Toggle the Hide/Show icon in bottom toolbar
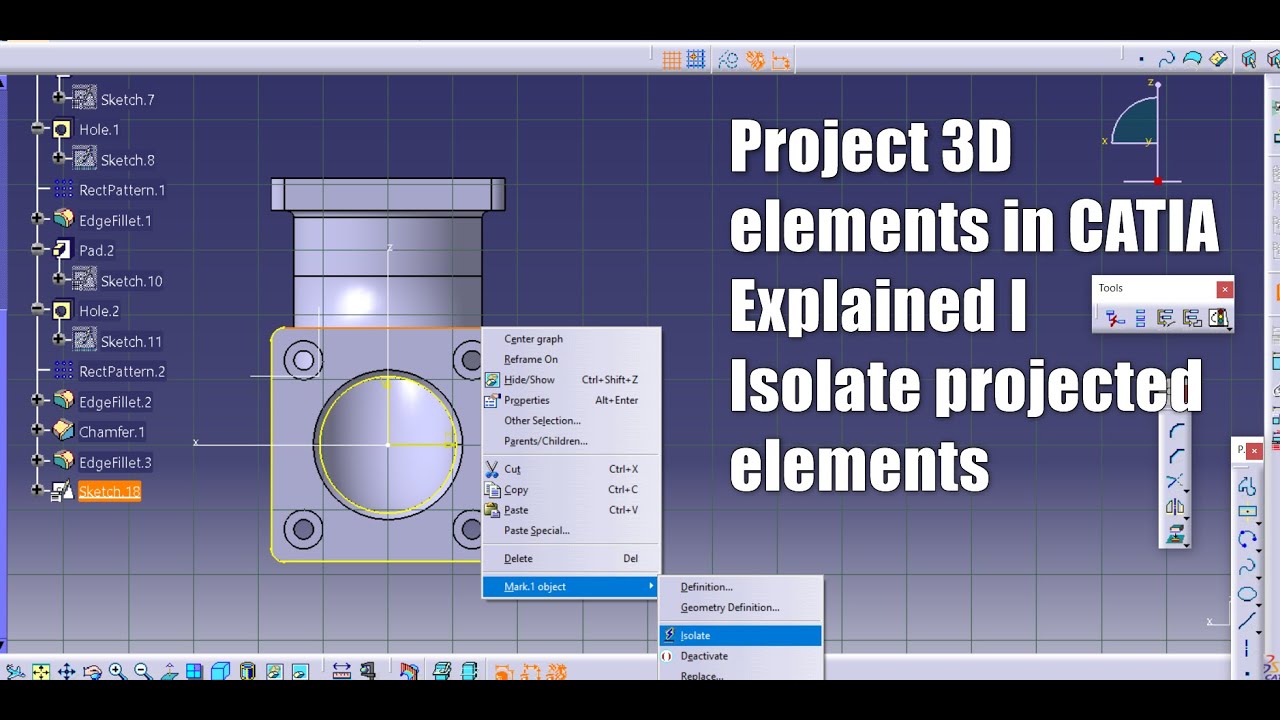 [274, 671]
